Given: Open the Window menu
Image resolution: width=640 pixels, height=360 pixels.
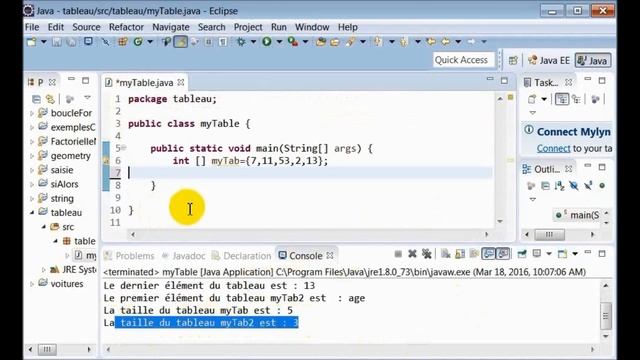Looking at the screenshot, I should 312,27.
